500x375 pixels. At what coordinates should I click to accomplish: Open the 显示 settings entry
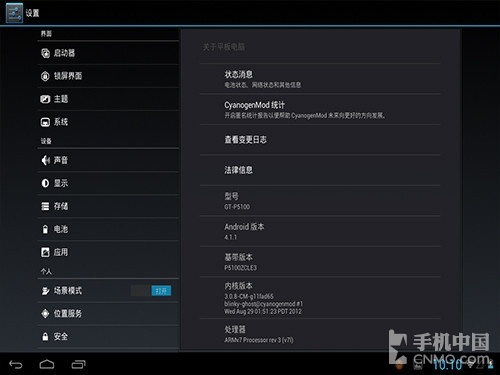[x=108, y=183]
